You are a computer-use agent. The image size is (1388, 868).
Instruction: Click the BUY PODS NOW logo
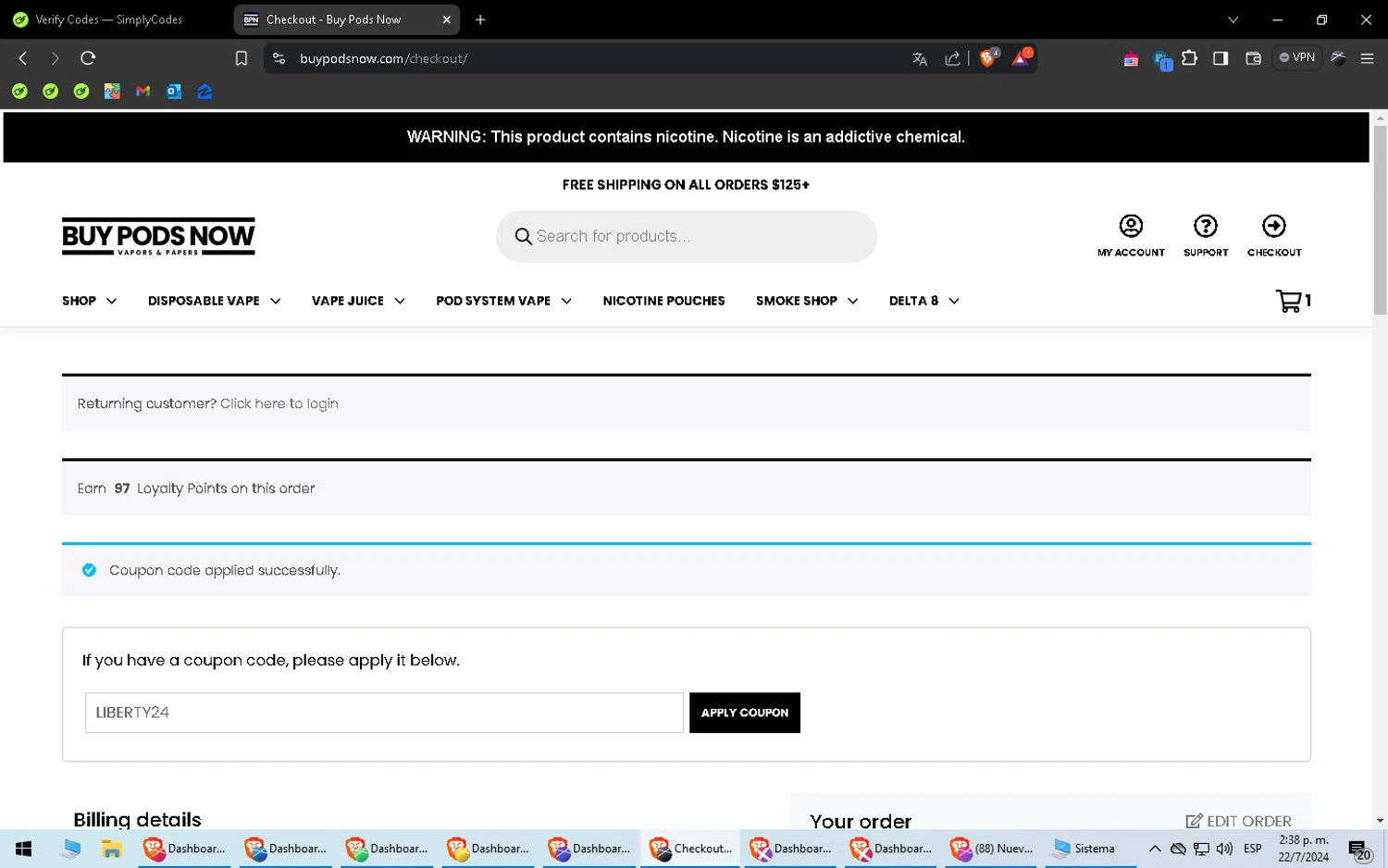coord(158,236)
